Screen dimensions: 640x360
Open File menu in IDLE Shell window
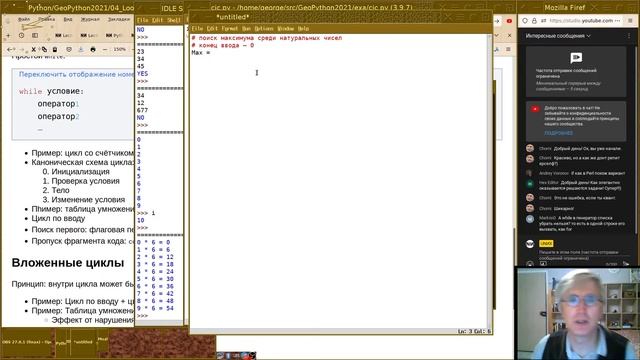click(x=142, y=20)
